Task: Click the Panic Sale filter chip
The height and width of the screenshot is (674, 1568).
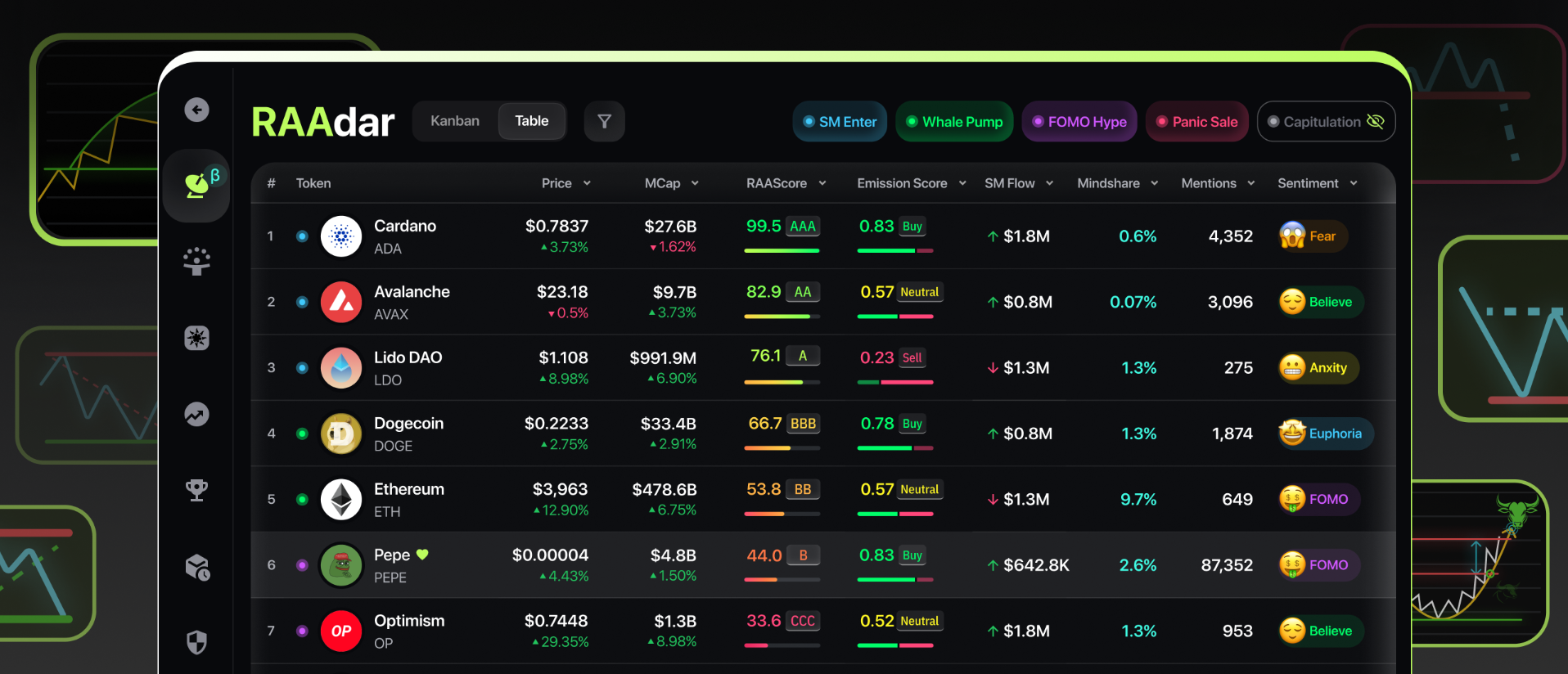Action: pos(1196,122)
